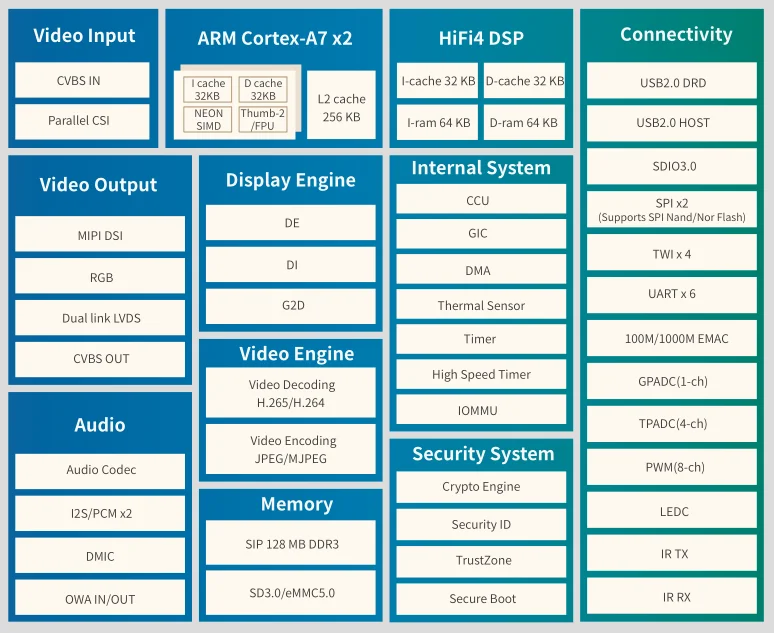The width and height of the screenshot is (774, 633).
Task: Select the PWM(8-ch) block
Action: pos(672,467)
